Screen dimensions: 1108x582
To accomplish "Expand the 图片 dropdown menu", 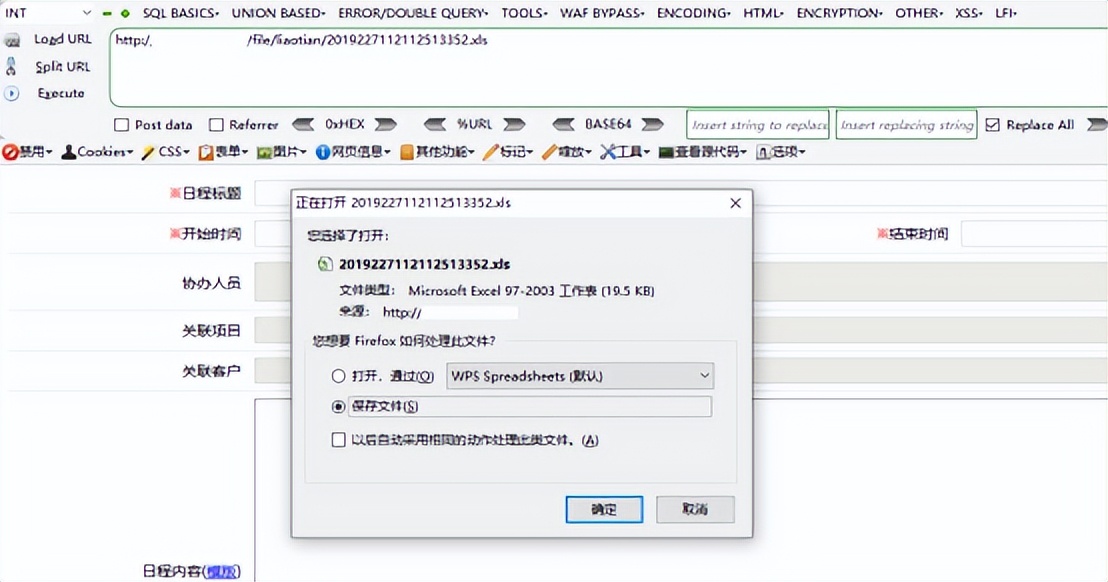I will coord(303,153).
